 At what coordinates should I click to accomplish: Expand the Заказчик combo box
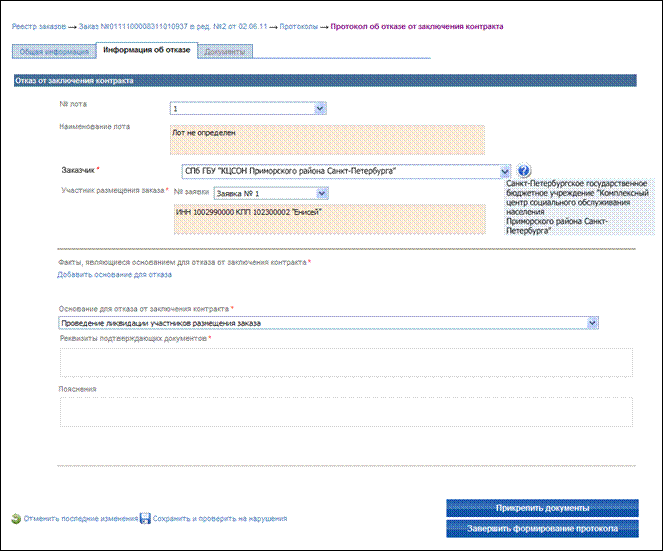pos(346,171)
